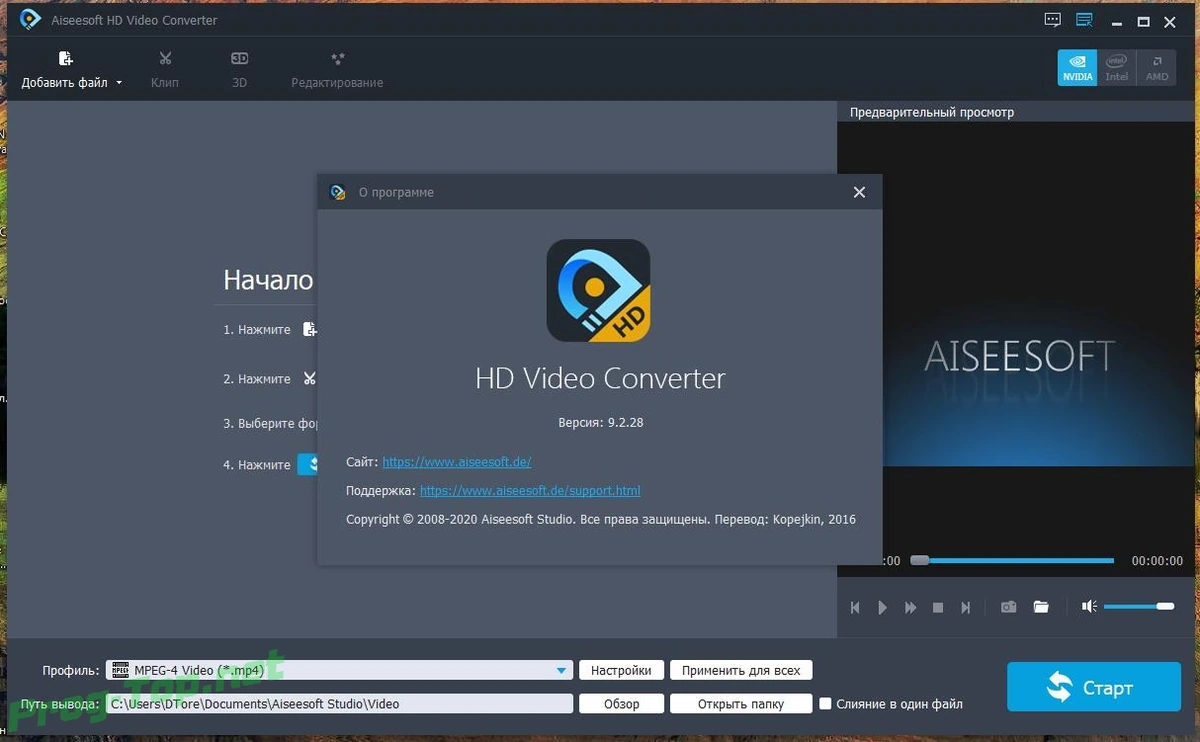Screen dimensions: 1200x742
Task: Click the Настройки button
Action: tap(621, 670)
